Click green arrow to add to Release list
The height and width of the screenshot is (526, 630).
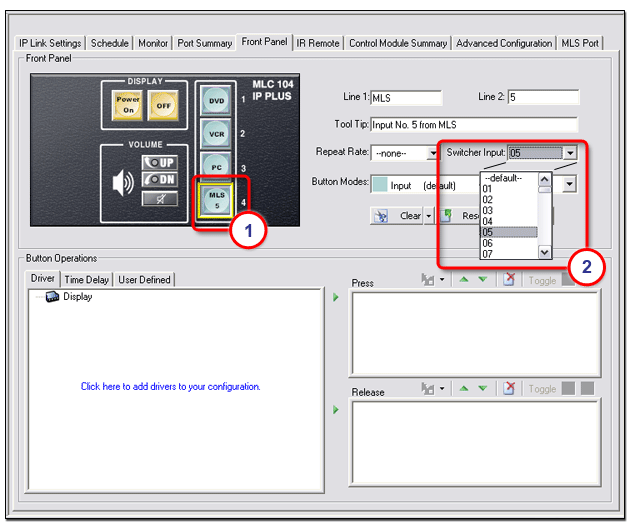tap(336, 410)
